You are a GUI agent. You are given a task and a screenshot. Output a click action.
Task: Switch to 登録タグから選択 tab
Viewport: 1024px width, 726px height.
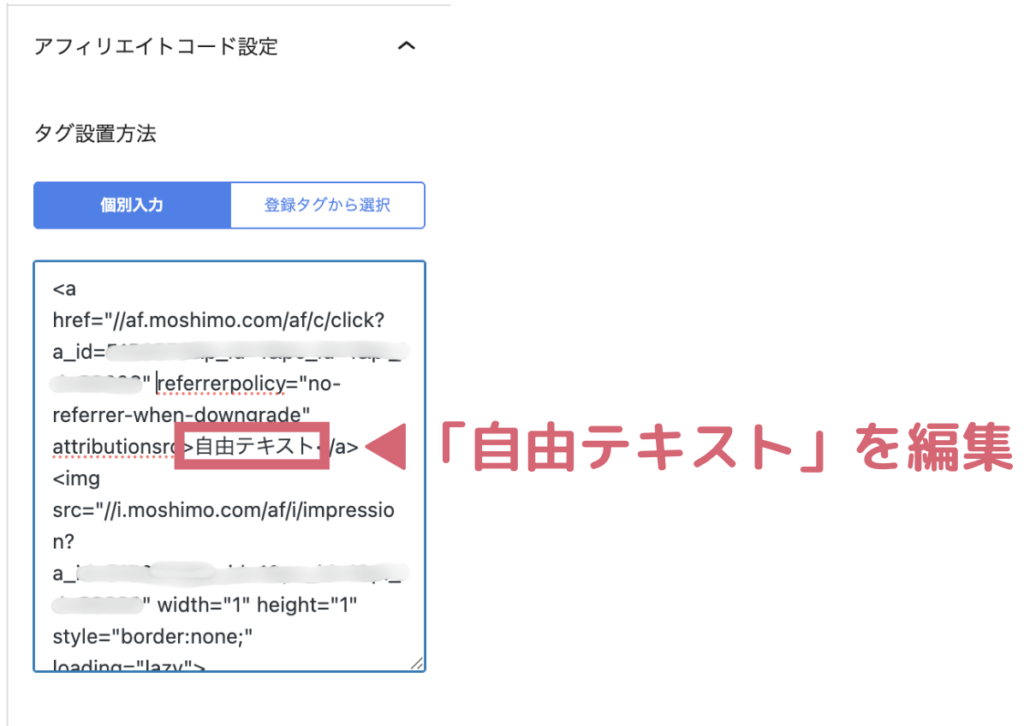point(327,205)
